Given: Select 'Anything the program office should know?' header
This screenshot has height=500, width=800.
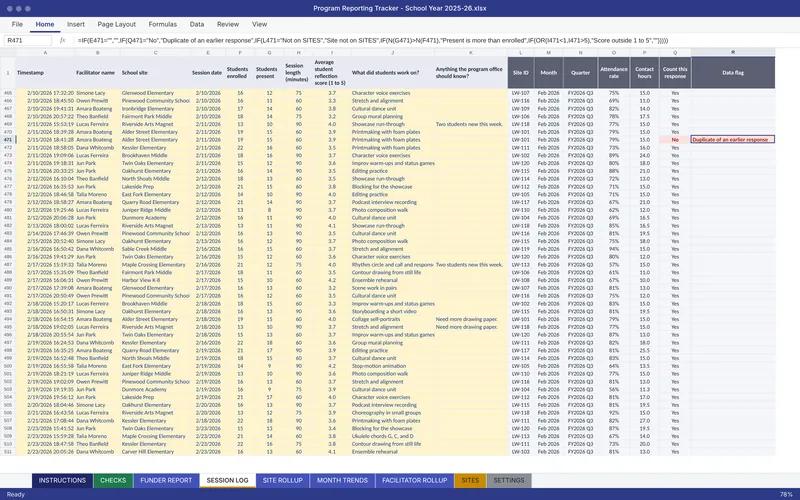Looking at the screenshot, I should (471, 72).
